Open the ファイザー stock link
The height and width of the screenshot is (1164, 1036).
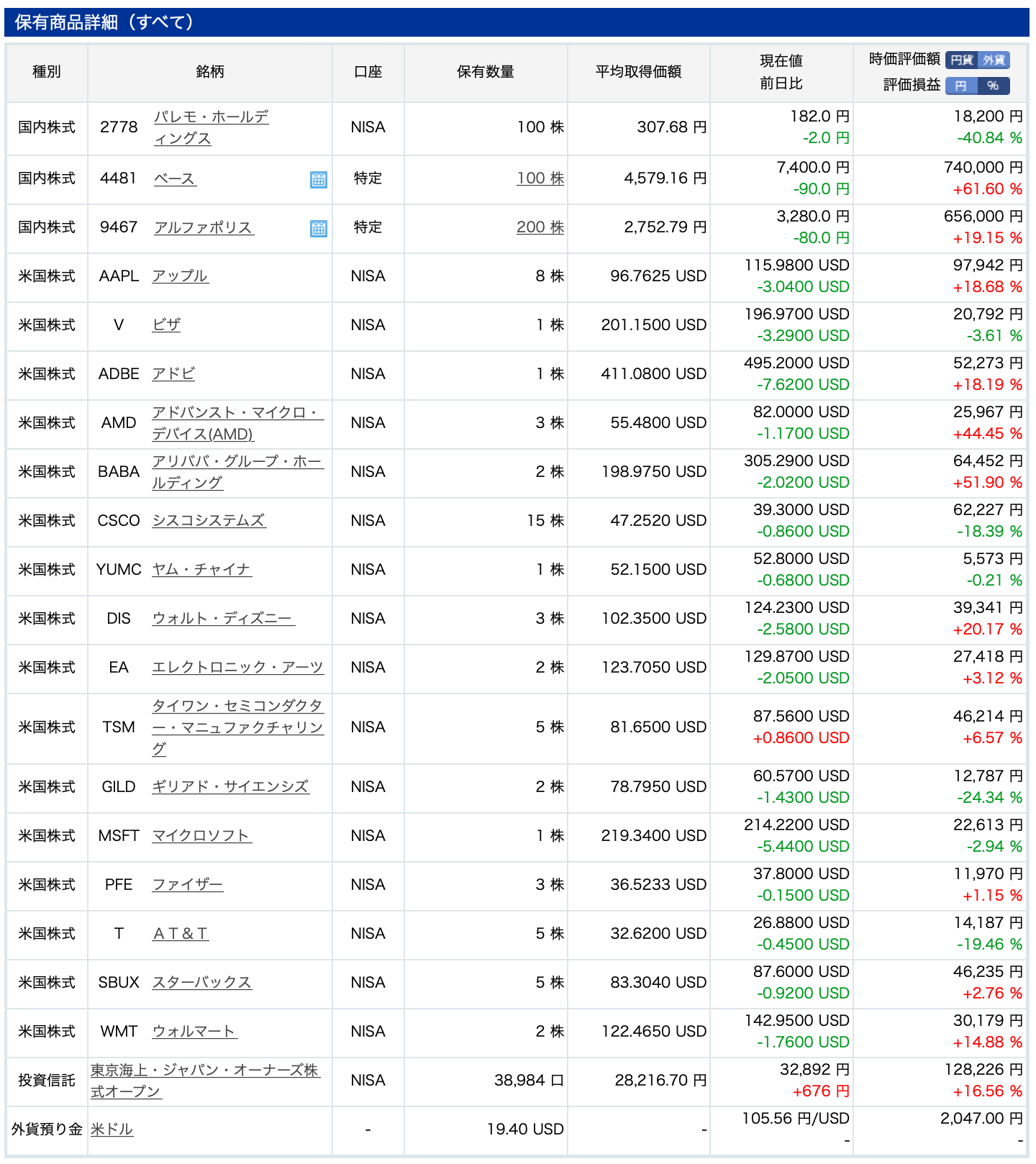coord(188,885)
